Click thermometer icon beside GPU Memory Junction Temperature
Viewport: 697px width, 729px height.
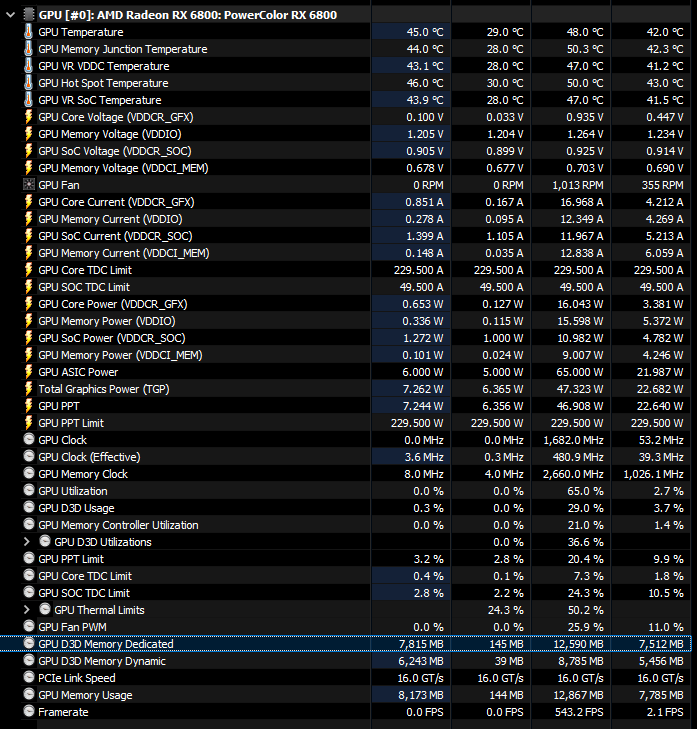coord(29,49)
